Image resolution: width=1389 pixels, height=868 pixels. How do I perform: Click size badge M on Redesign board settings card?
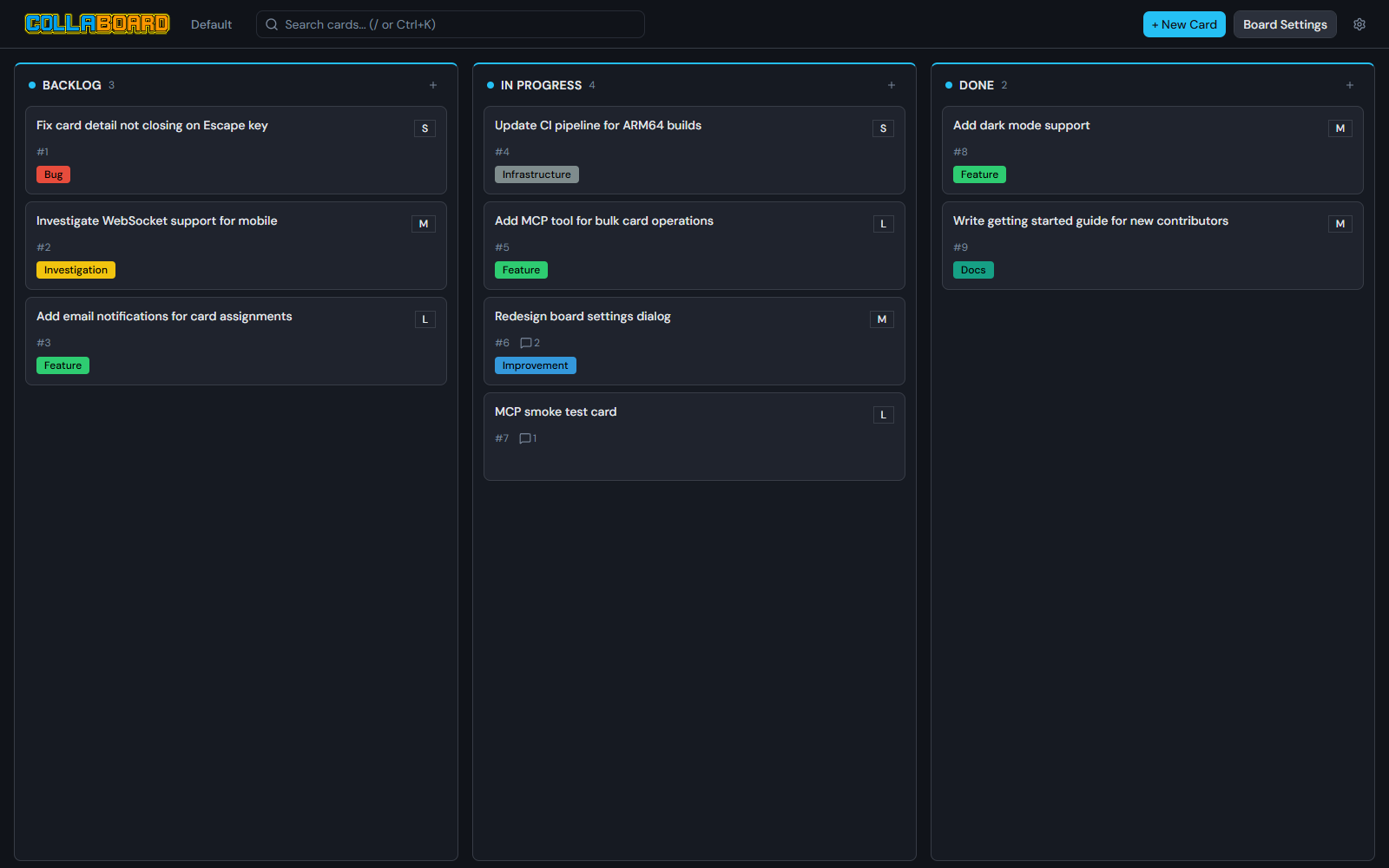click(882, 319)
